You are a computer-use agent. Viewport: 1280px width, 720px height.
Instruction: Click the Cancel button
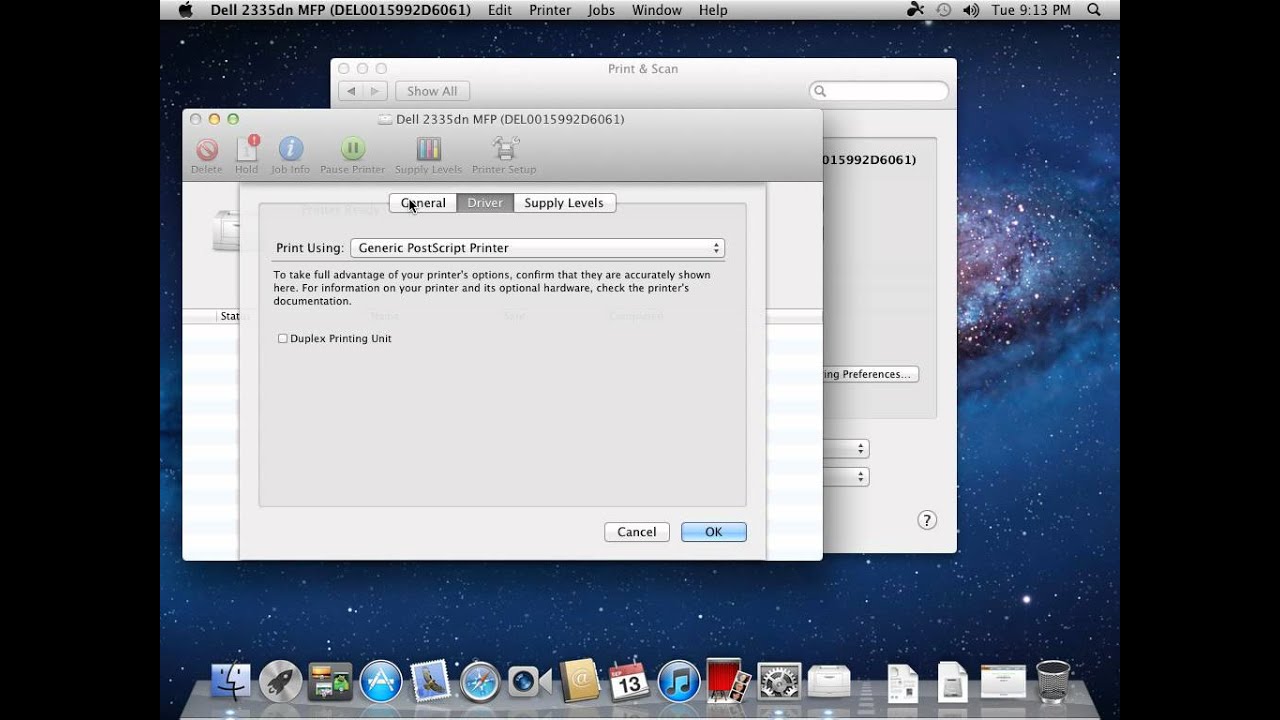(x=637, y=532)
